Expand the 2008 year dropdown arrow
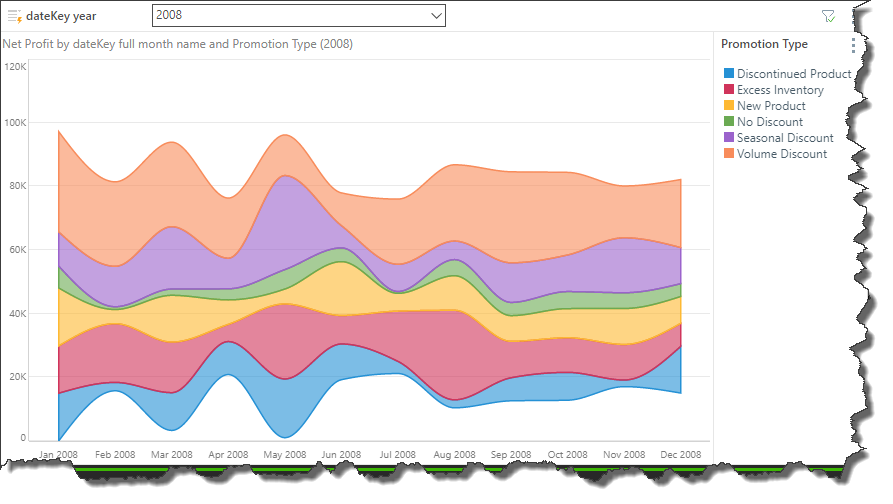 pos(435,16)
